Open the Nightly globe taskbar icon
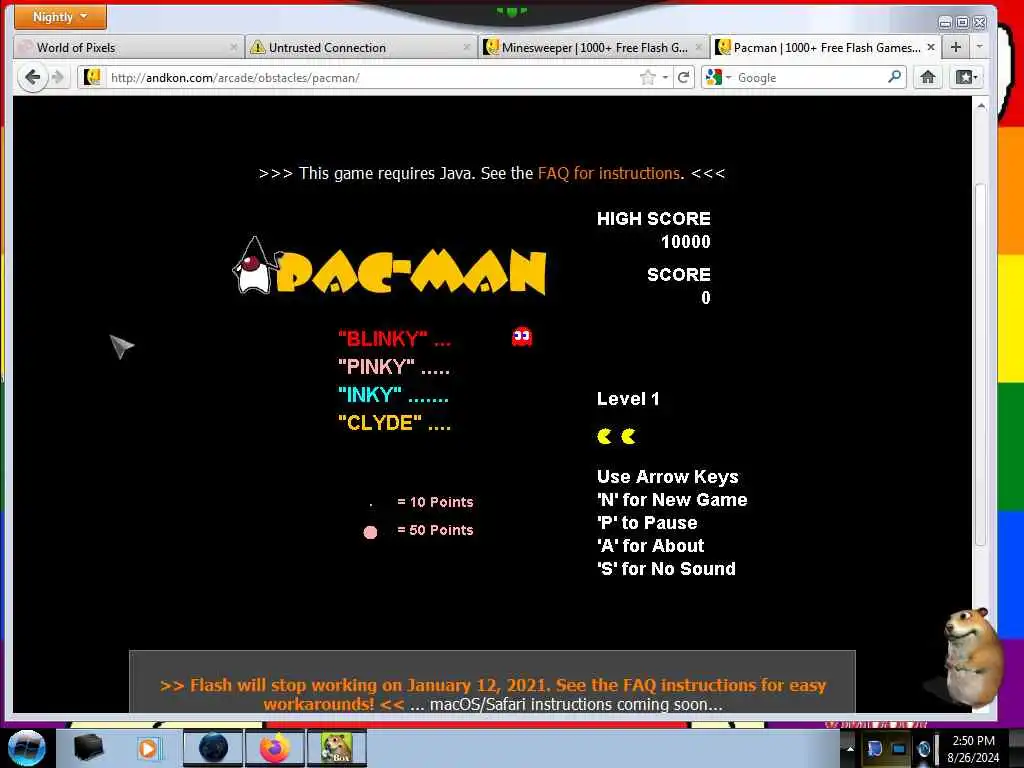Viewport: 1024px width, 768px height. click(213, 748)
